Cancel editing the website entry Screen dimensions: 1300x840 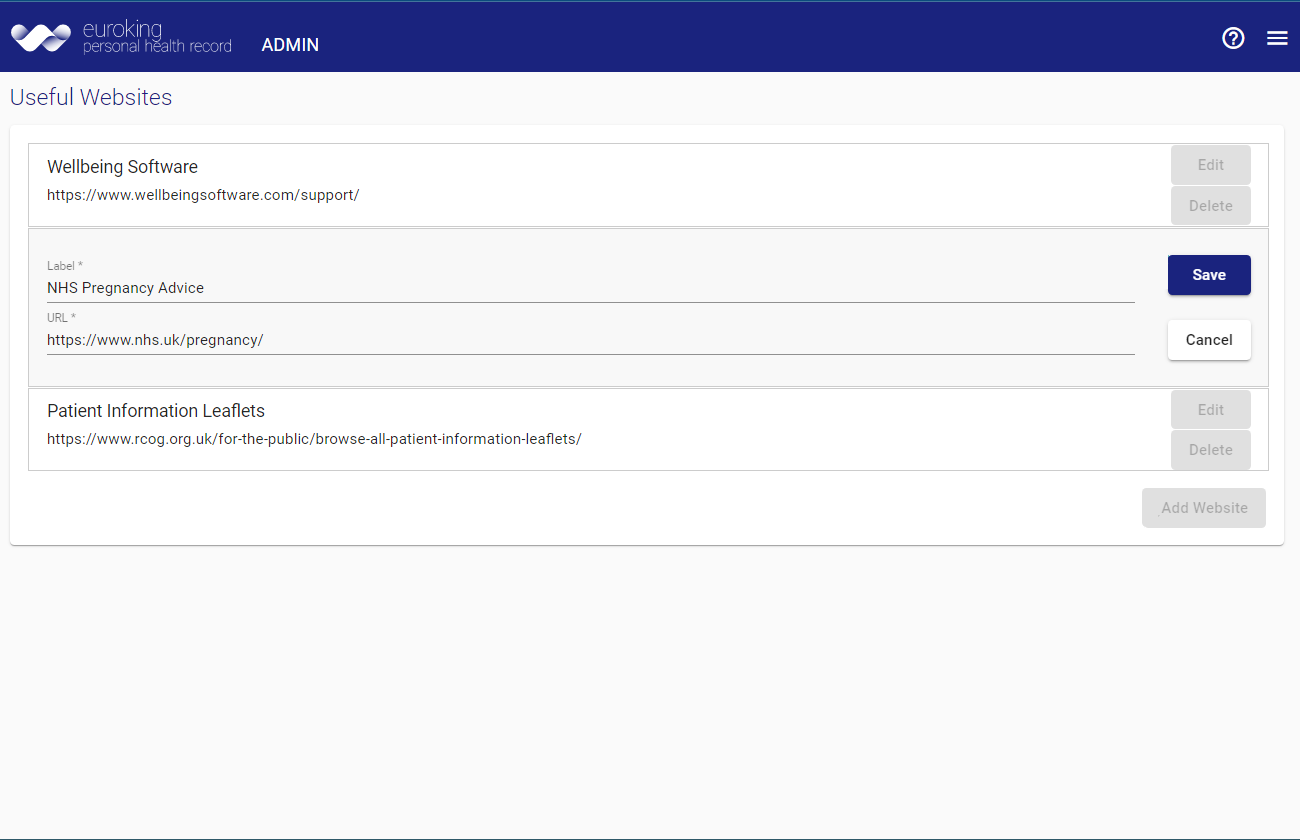click(1209, 340)
